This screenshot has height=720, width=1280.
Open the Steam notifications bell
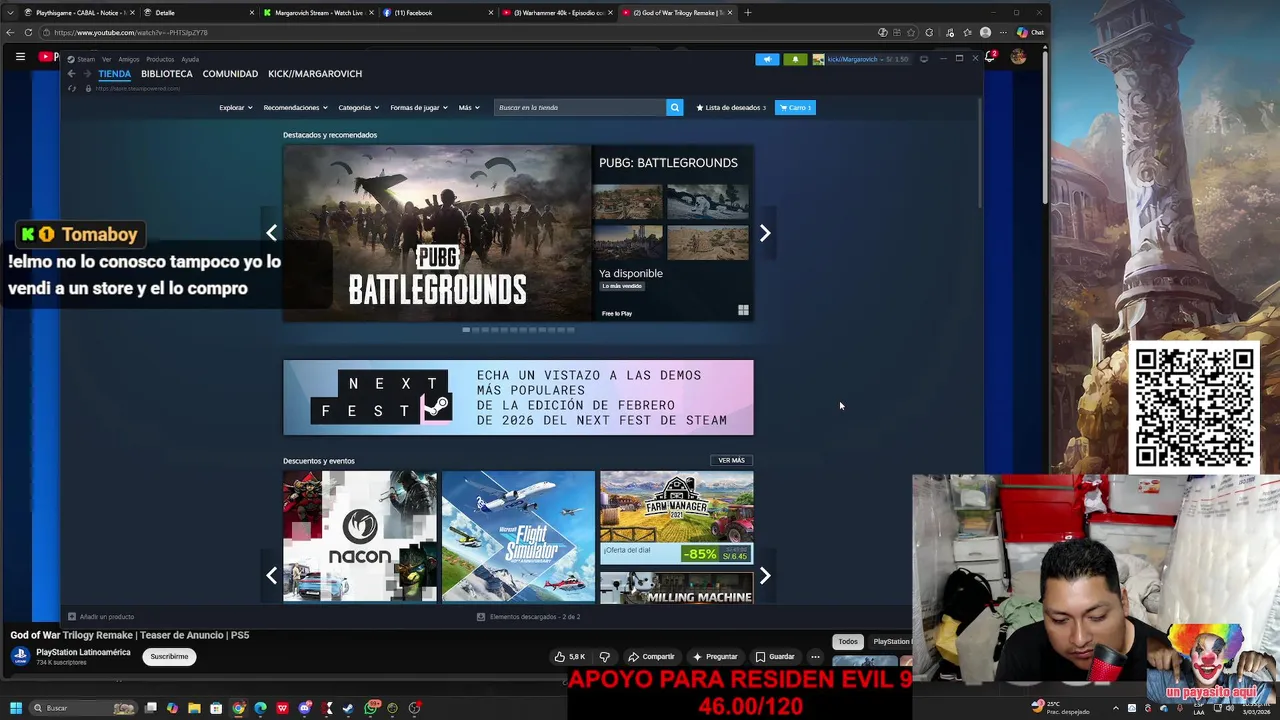[795, 59]
